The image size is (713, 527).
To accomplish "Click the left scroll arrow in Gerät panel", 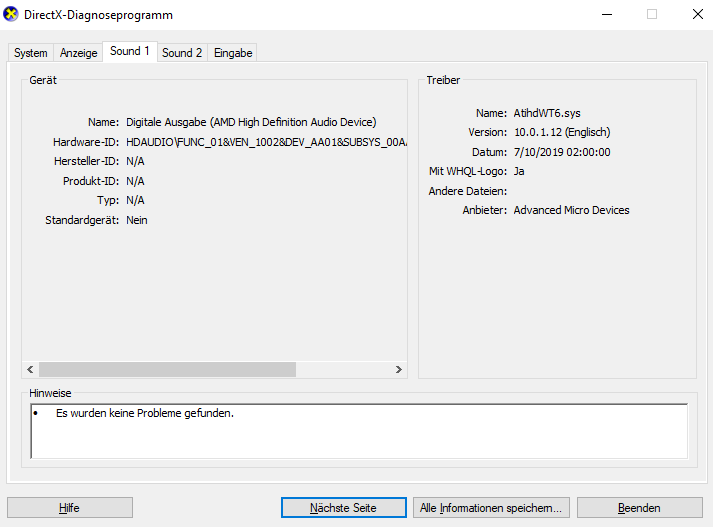I will pyautogui.click(x=30, y=369).
